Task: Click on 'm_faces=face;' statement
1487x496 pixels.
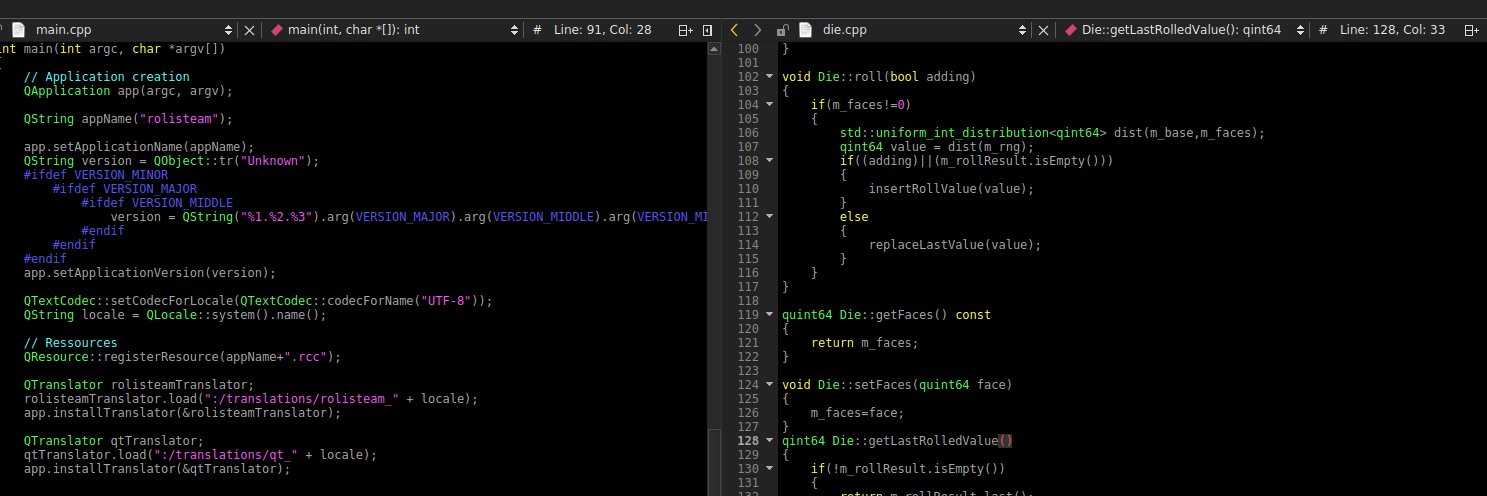Action: 857,413
